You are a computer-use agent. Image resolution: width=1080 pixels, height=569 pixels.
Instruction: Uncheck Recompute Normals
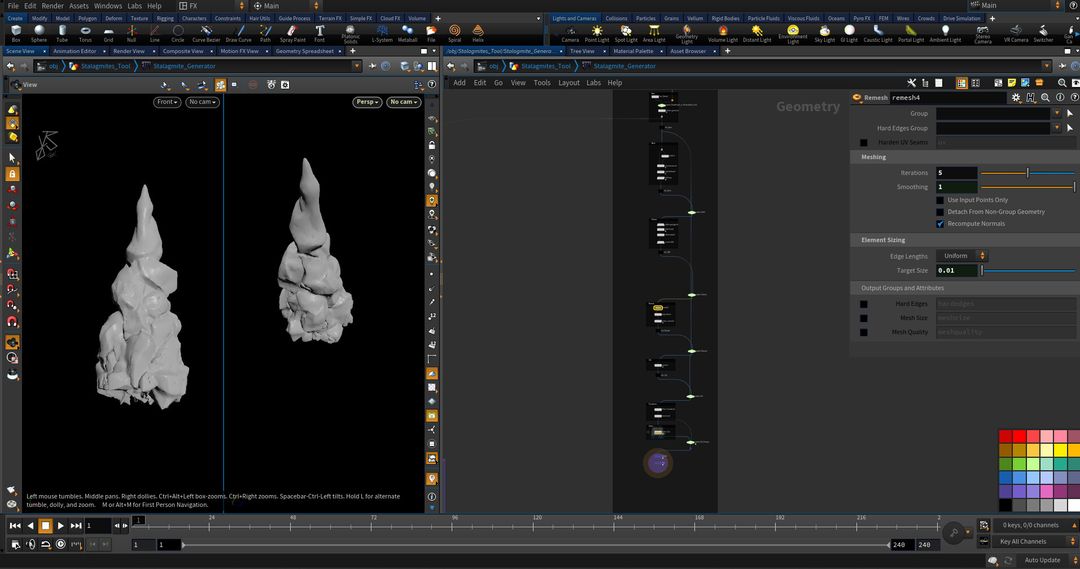click(940, 224)
